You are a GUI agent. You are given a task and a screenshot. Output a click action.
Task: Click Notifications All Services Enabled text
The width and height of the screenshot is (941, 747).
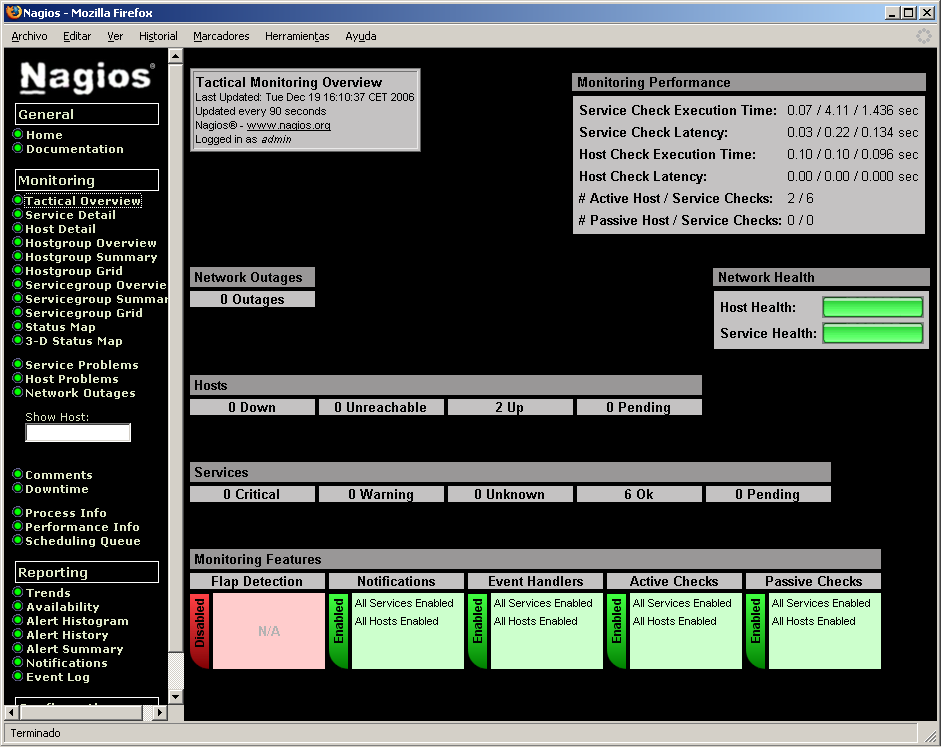coord(404,603)
